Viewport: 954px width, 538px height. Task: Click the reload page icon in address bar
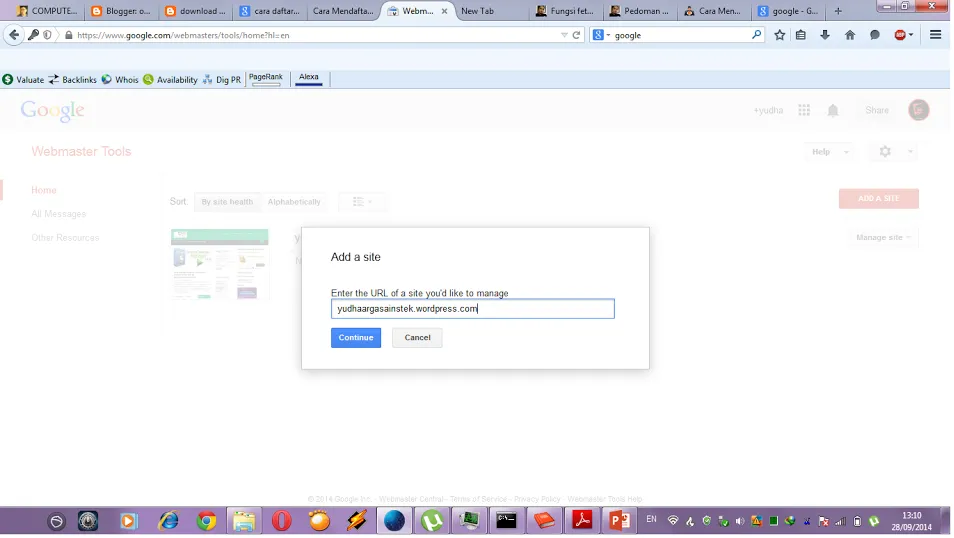click(x=576, y=35)
